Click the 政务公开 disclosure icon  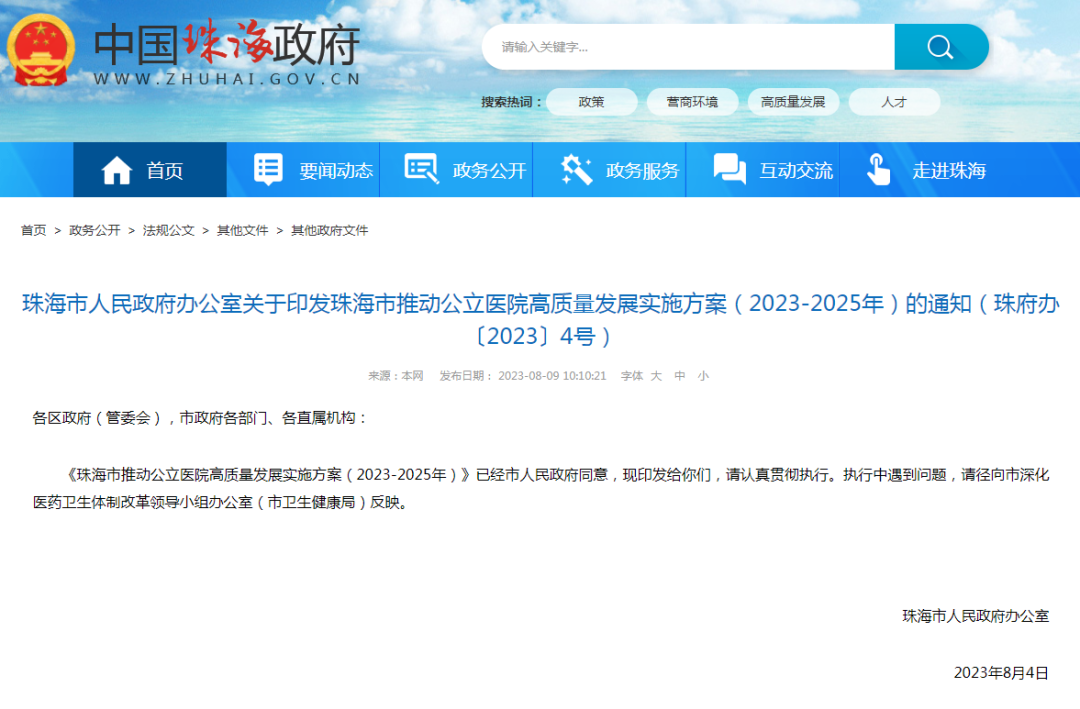[419, 169]
